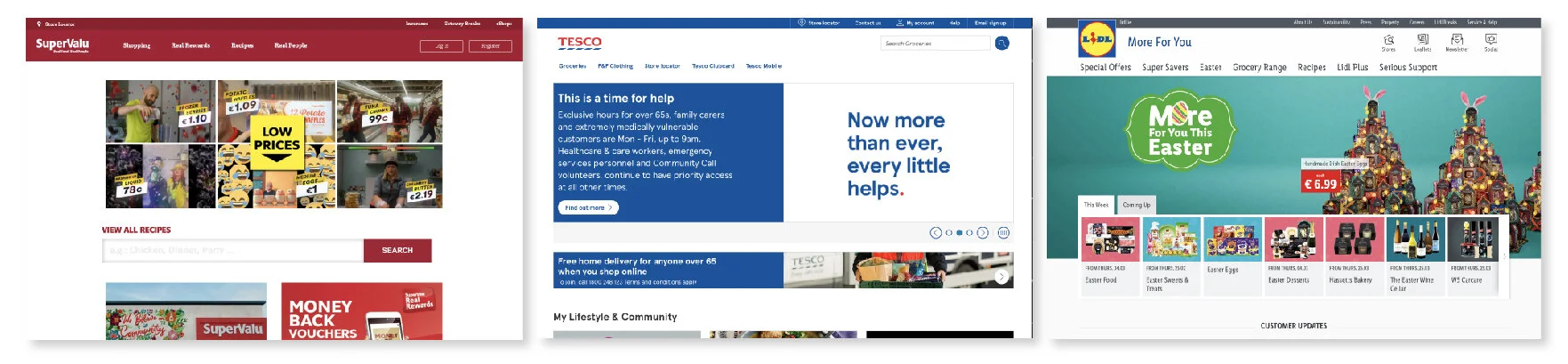Click Tesco Email sign up link

click(990, 23)
